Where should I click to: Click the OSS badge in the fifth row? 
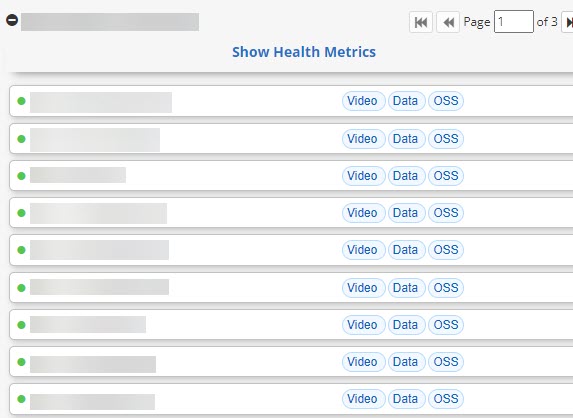click(x=446, y=250)
